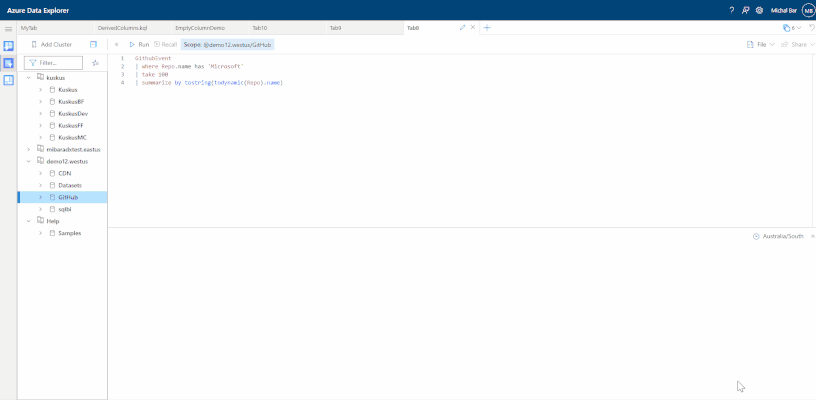
Task: Rename Tab8 using the pencil icon
Action: [462, 28]
